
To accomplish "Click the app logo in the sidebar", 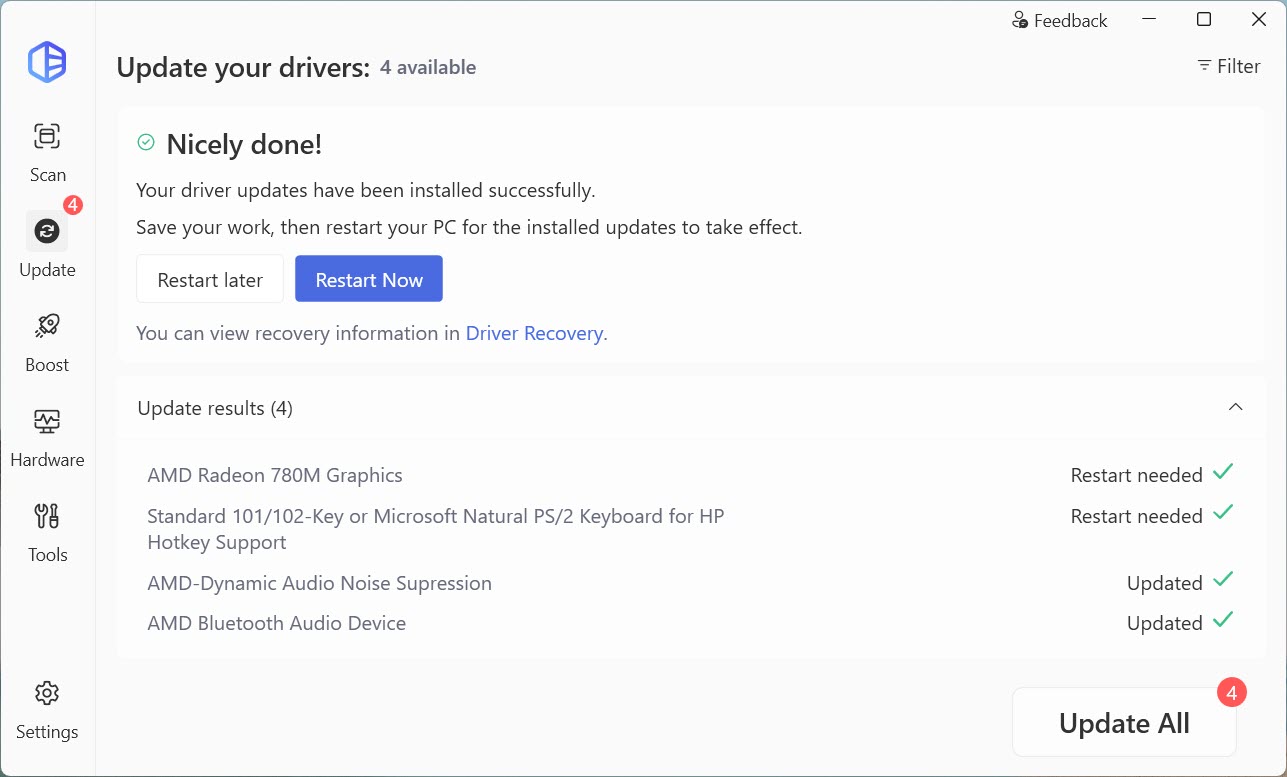I will (x=47, y=62).
